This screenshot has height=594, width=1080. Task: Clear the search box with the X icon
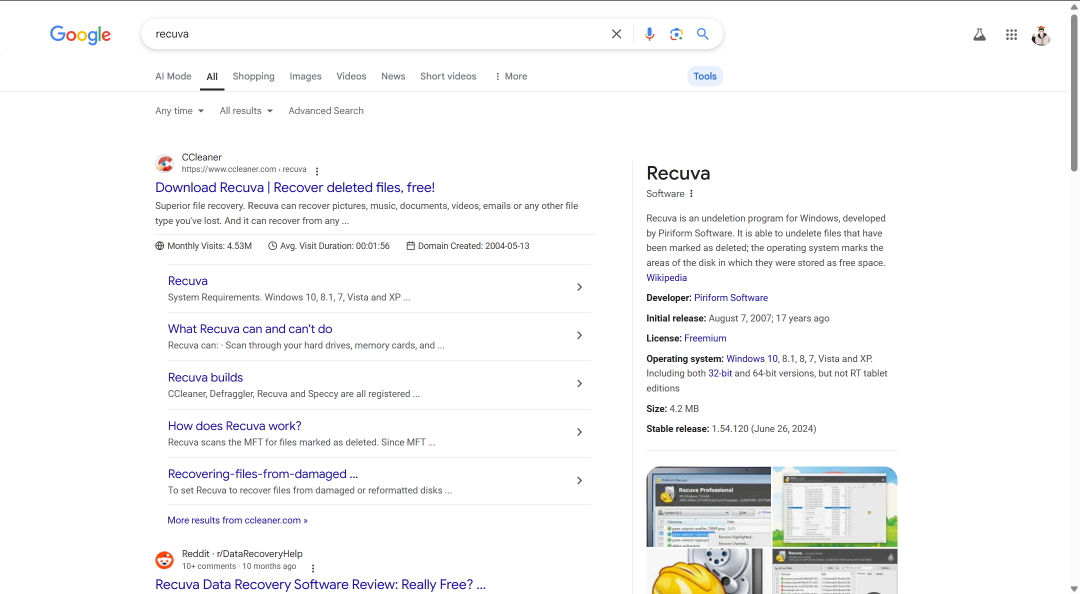point(616,34)
